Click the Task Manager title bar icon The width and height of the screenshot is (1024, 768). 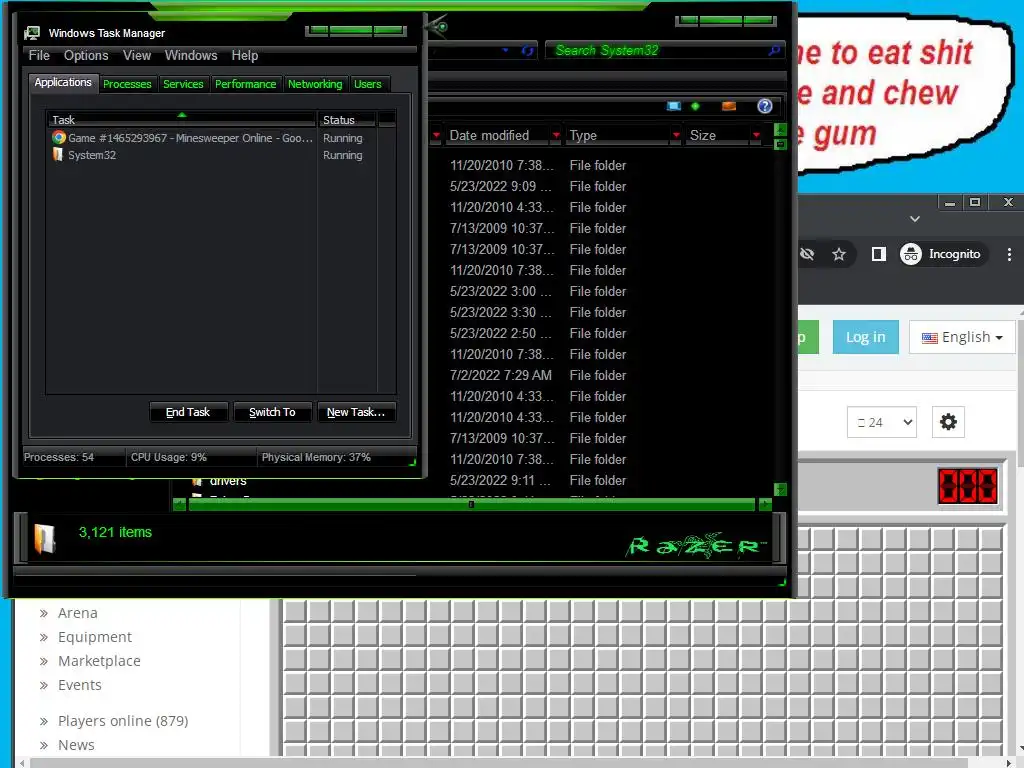(32, 33)
